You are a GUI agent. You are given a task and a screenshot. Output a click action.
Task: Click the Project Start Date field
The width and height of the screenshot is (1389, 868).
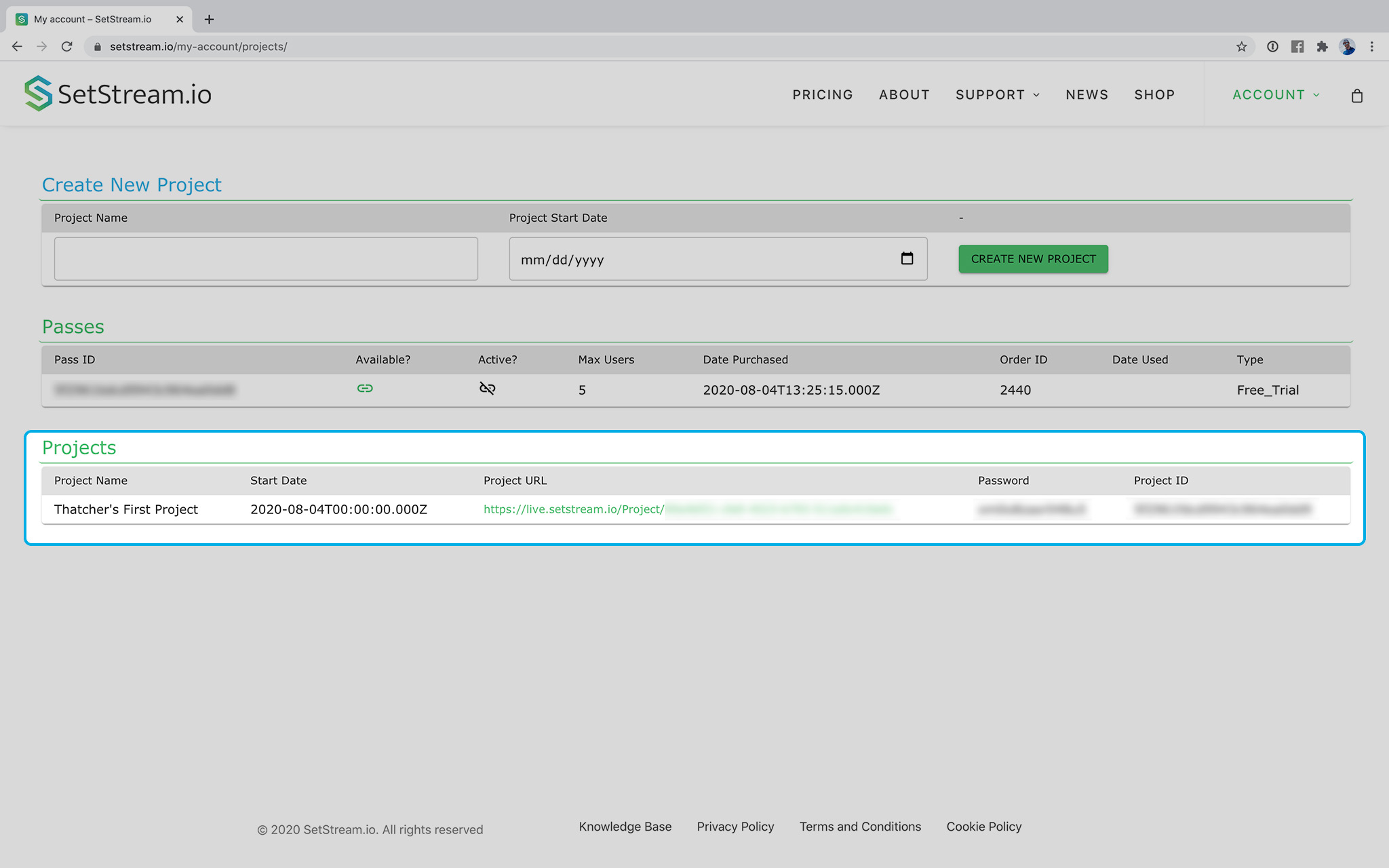click(x=718, y=258)
